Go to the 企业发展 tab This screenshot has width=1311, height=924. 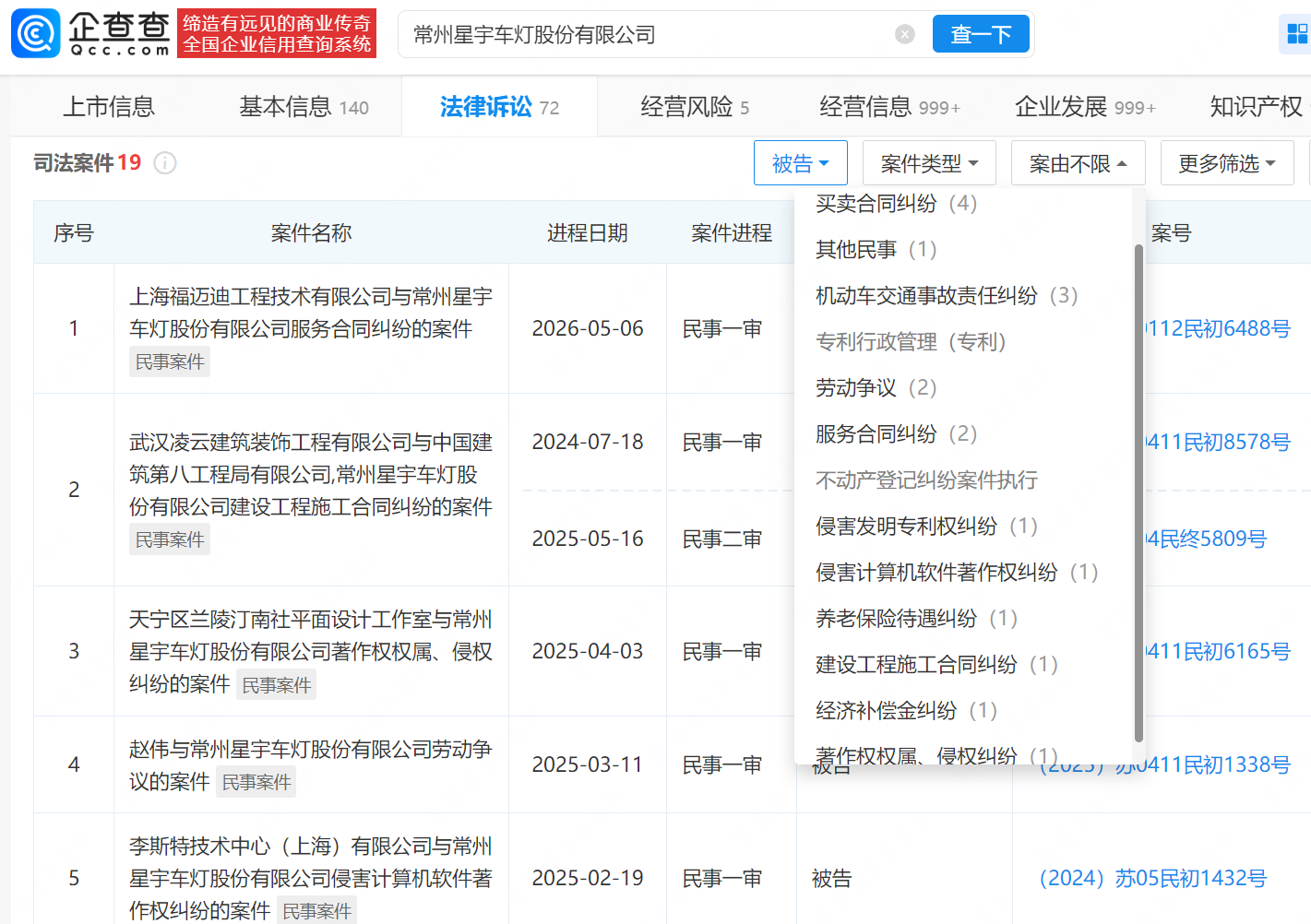pyautogui.click(x=1085, y=107)
